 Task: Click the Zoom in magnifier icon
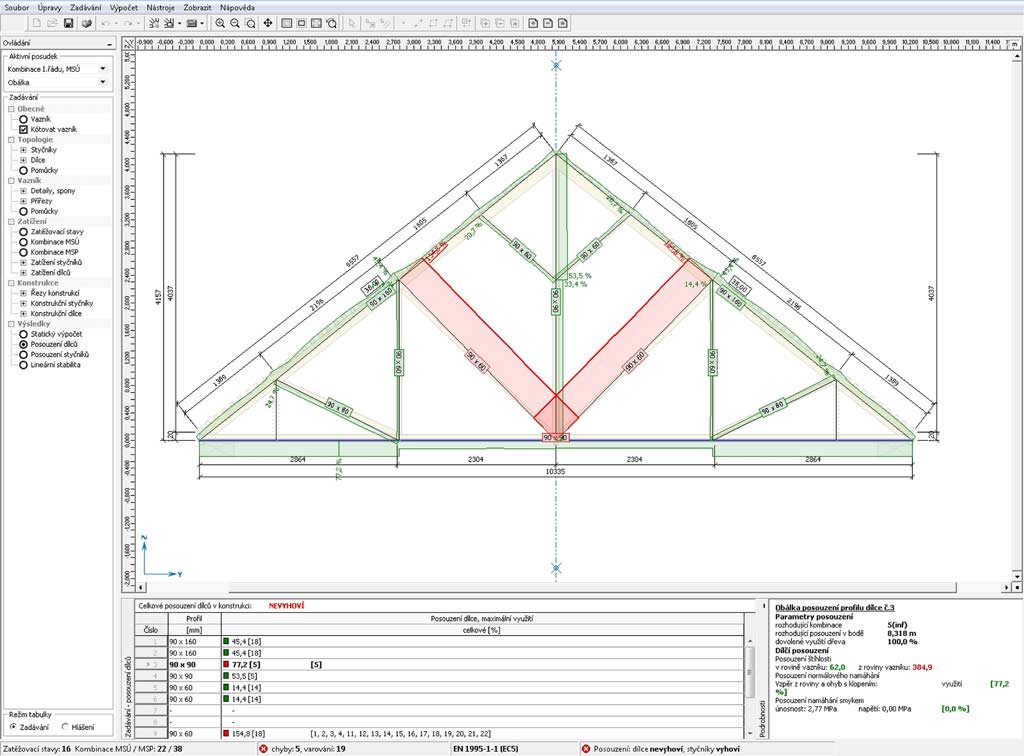[220, 22]
